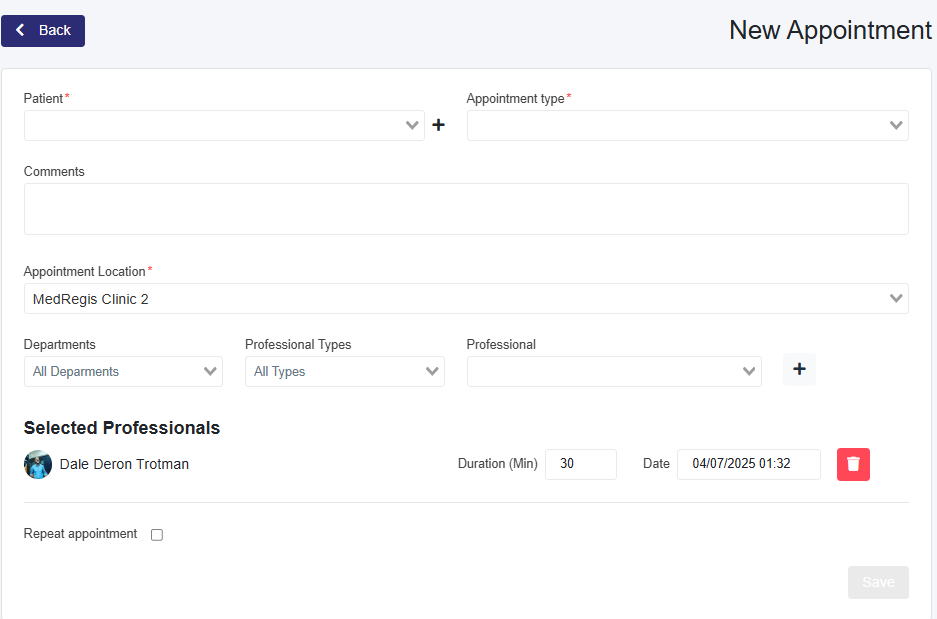
Task: Click the appointment Date field
Action: point(748,464)
